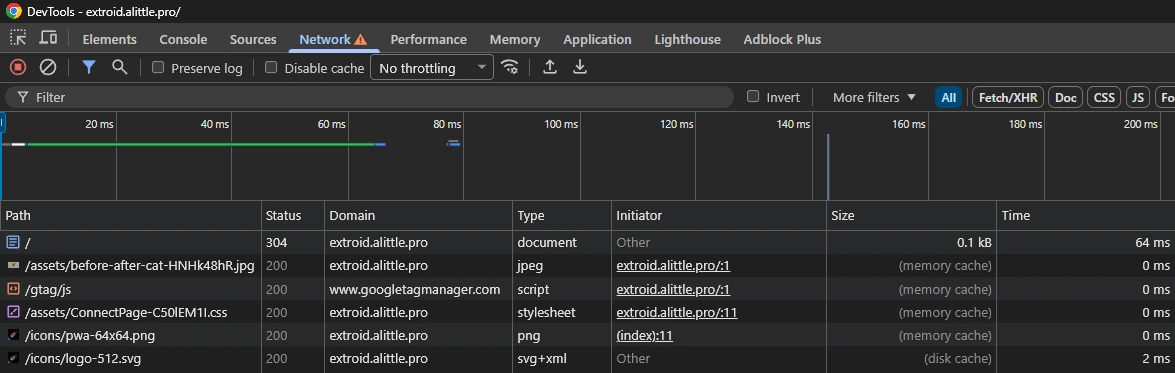1175x373 pixels.
Task: Export HAR file with download icon
Action: pyautogui.click(x=579, y=67)
